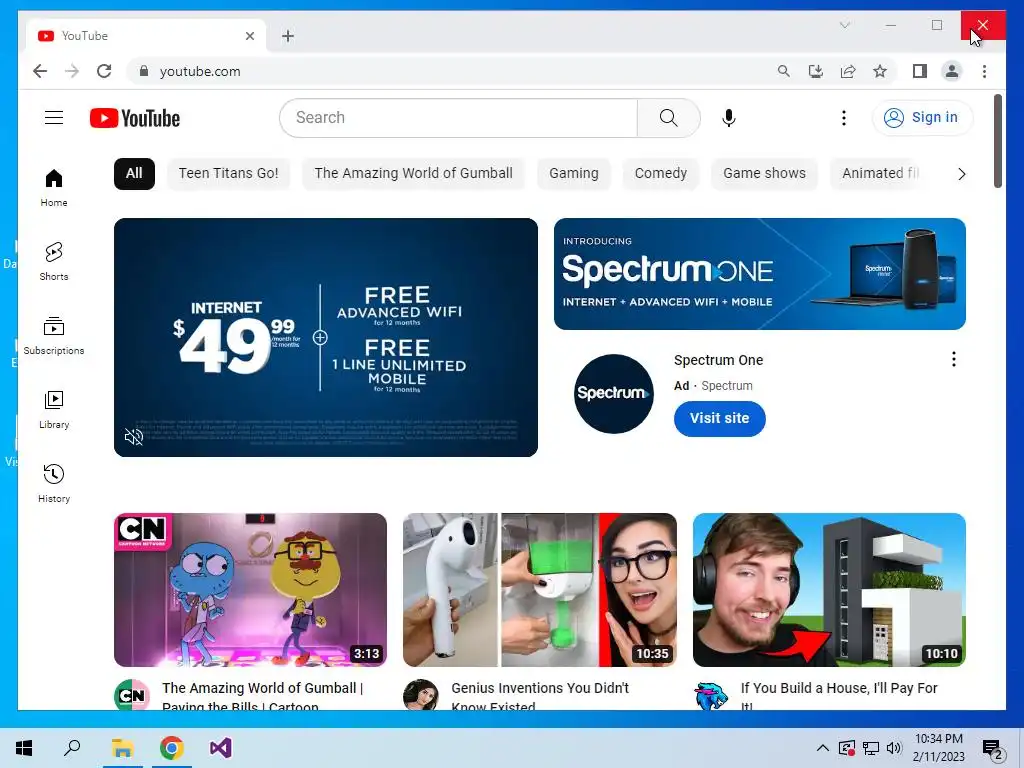Select the Gaming chip
Screen dimensions: 1024x768
coord(573,174)
